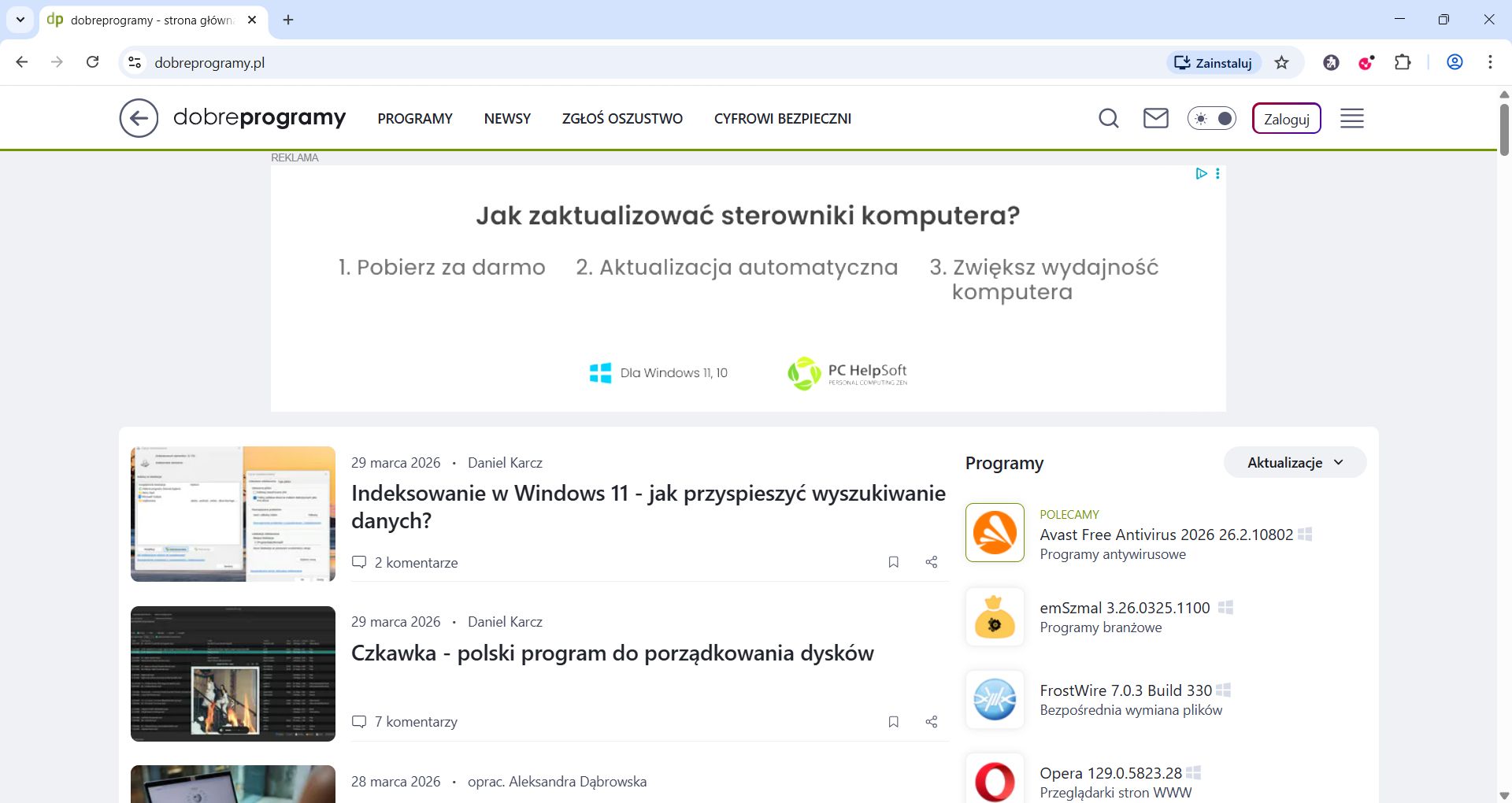Expand the Aktualizacje dropdown
Image resolution: width=1512 pixels, height=803 pixels.
point(1295,462)
